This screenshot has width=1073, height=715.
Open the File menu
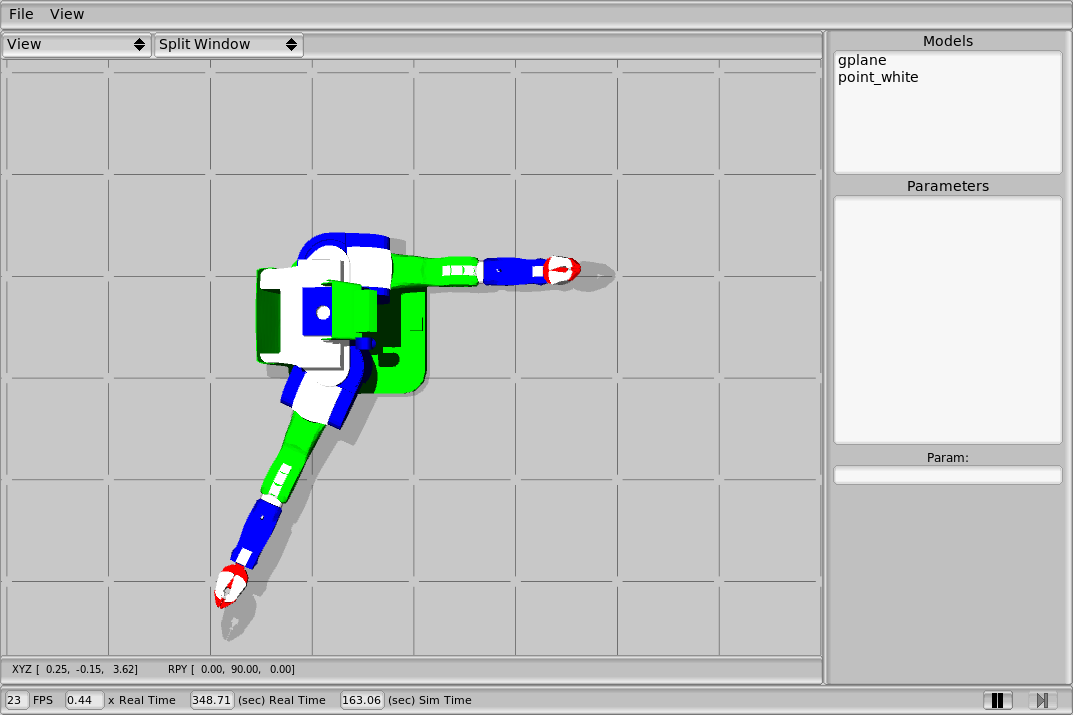pos(21,14)
